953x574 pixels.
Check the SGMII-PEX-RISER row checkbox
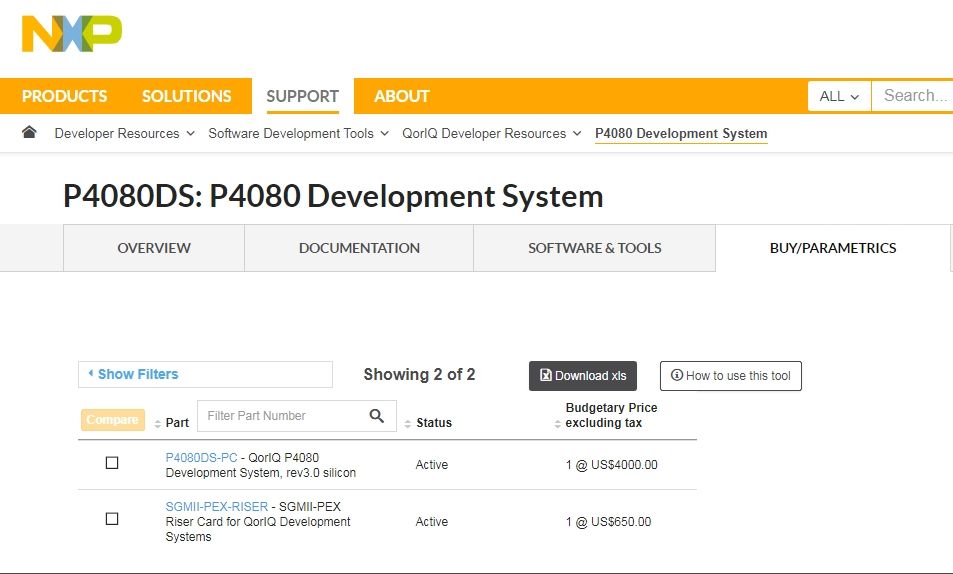coord(112,519)
